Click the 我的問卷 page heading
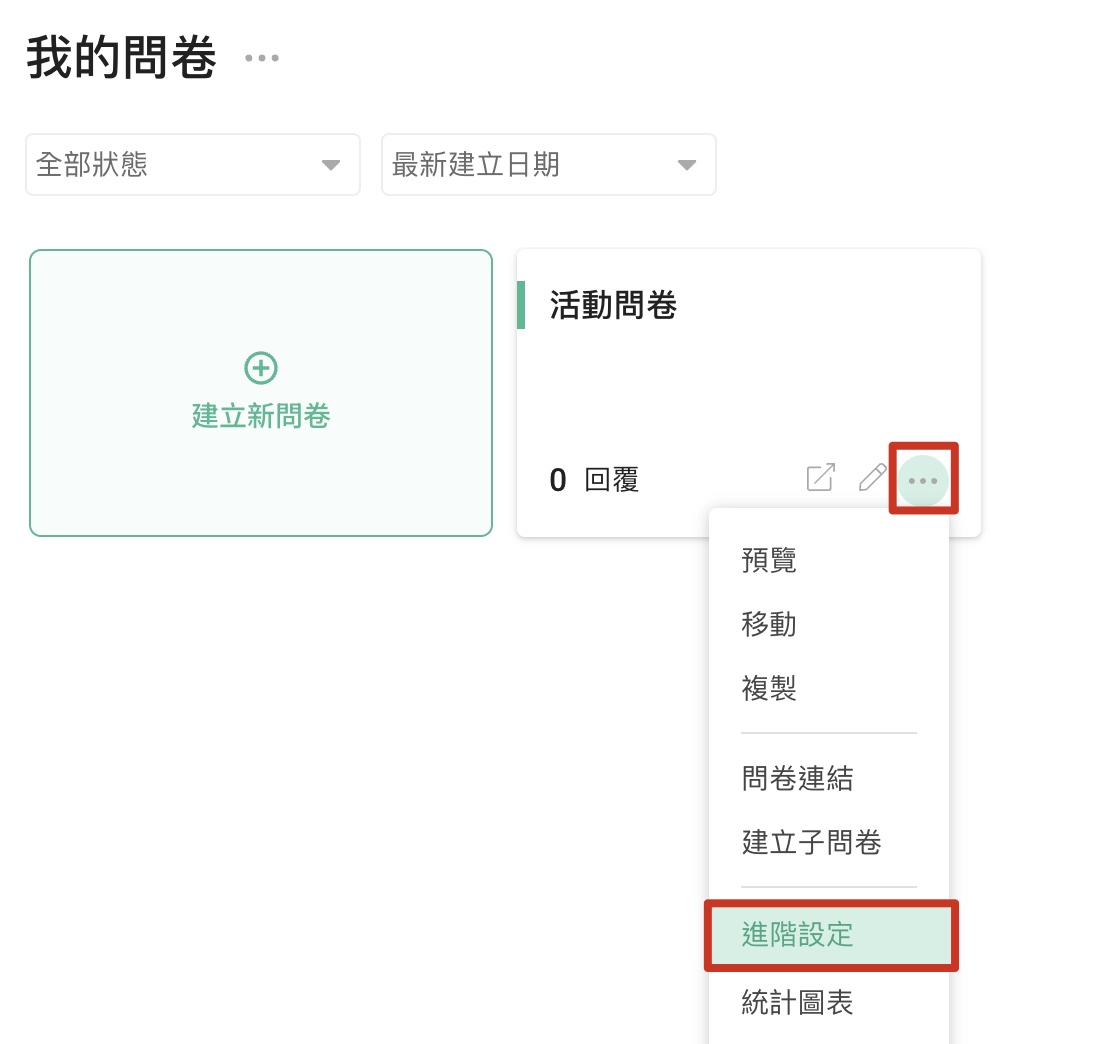 coord(121,58)
